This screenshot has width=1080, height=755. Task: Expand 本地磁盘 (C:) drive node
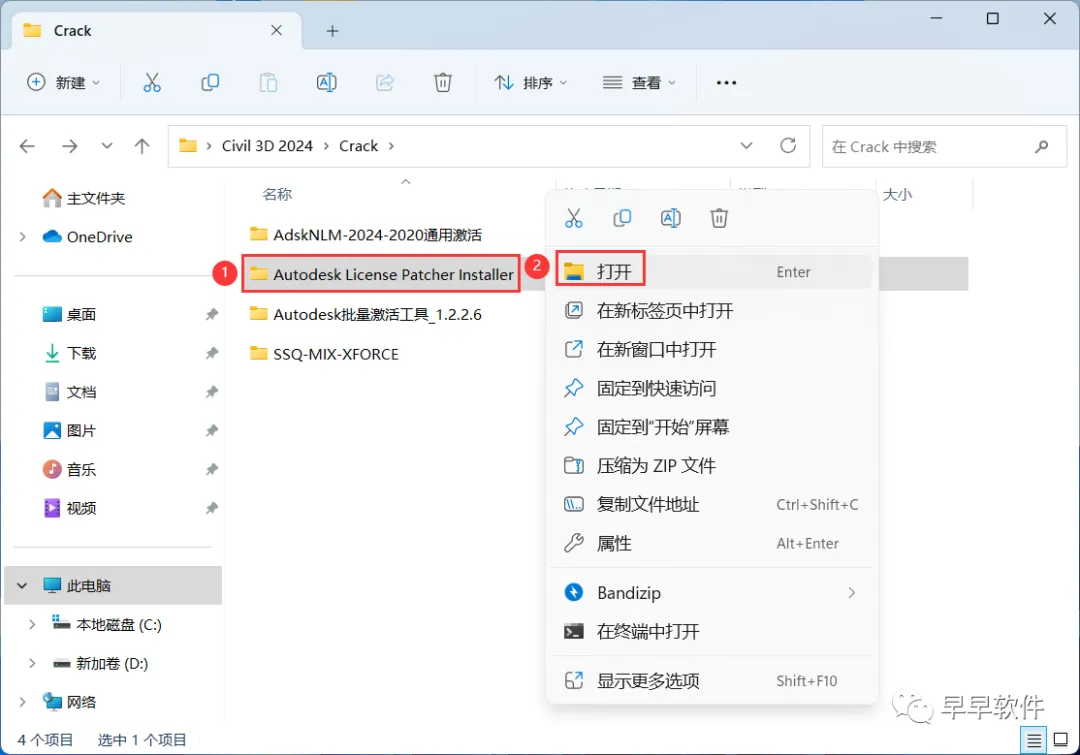point(32,625)
